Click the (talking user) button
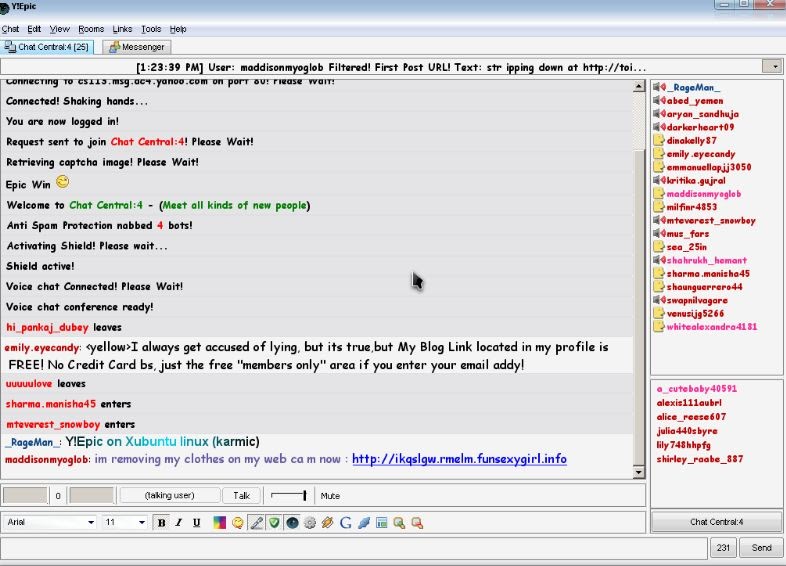 click(x=169, y=495)
